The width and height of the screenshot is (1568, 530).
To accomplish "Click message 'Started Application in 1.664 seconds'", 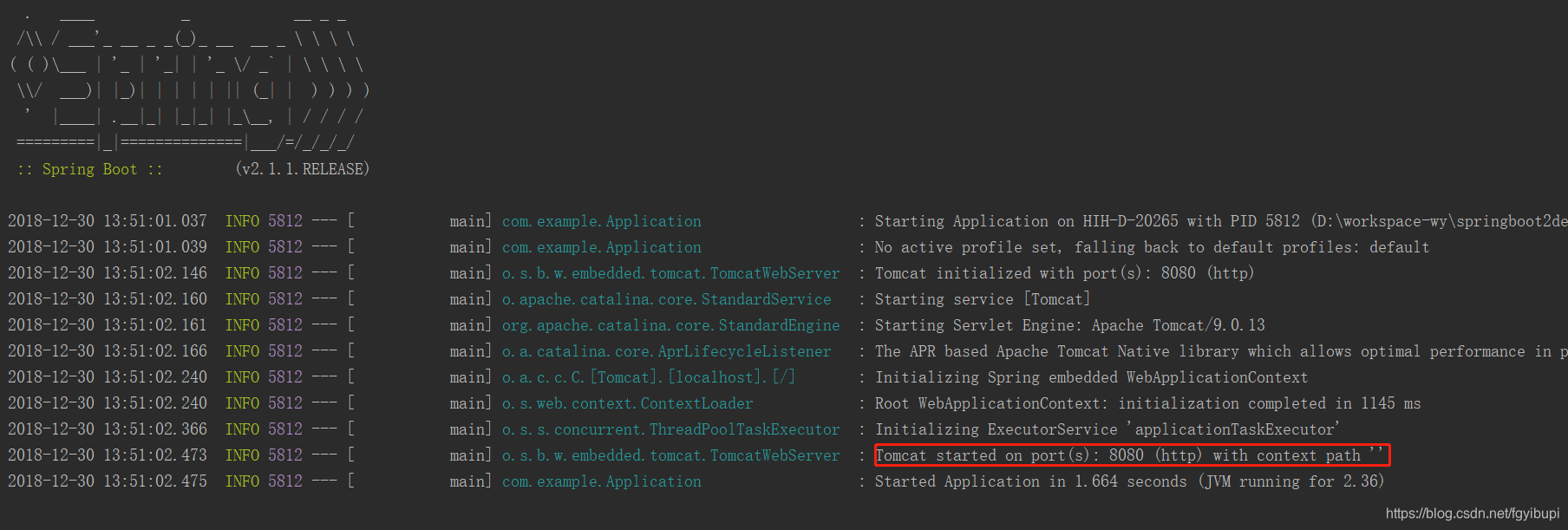I will [x=1031, y=481].
